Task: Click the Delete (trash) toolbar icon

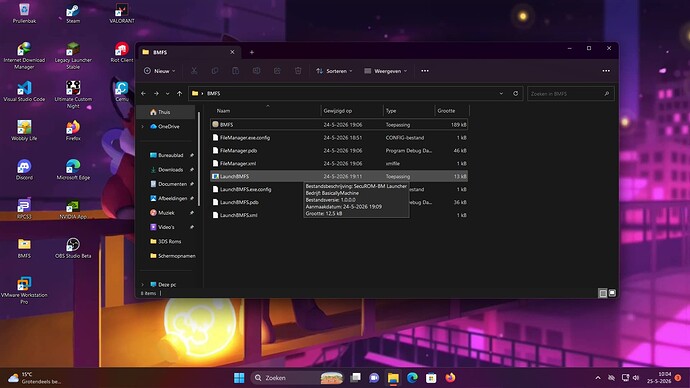Action: pos(298,71)
